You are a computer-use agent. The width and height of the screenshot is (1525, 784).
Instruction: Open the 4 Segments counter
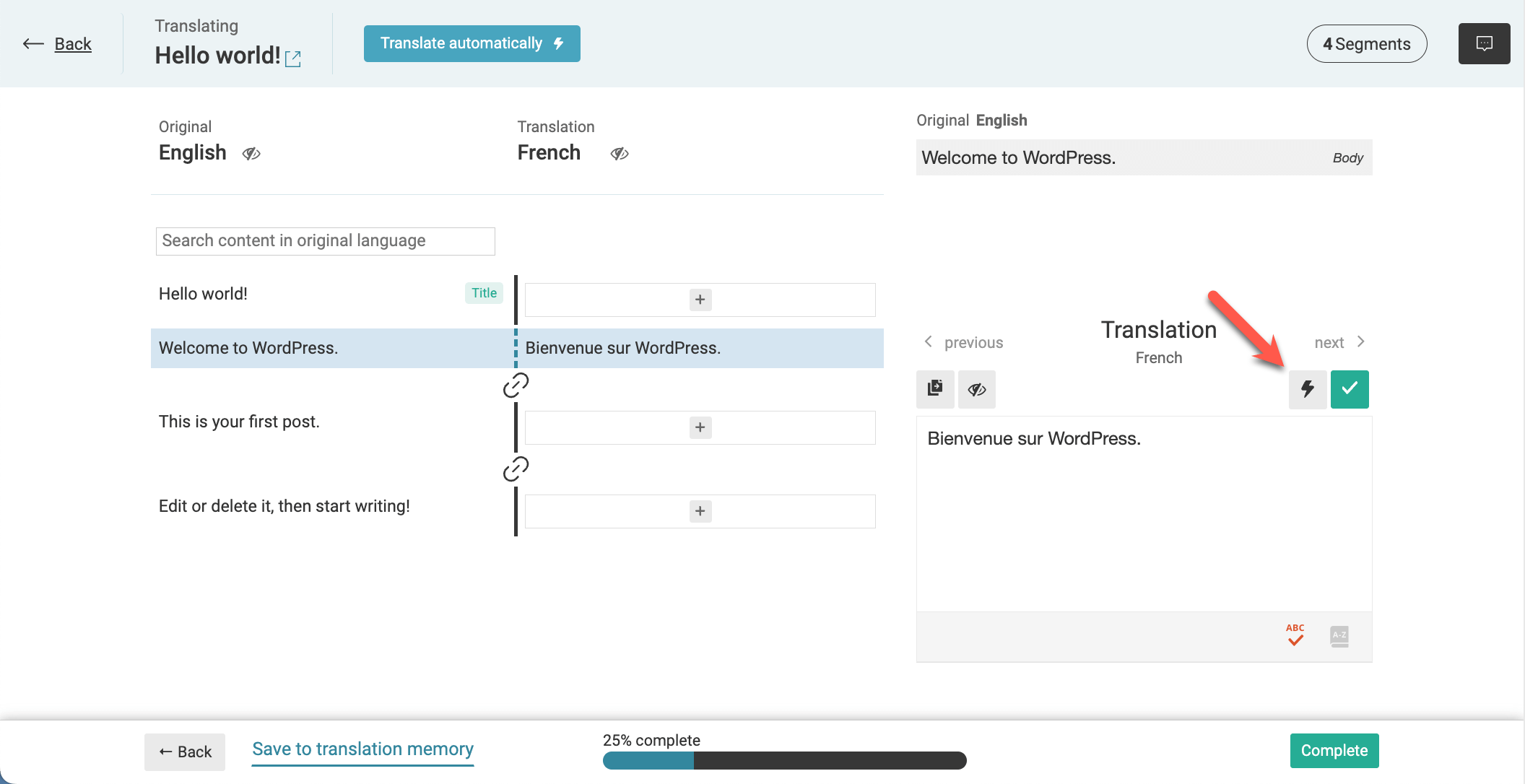[x=1366, y=44]
